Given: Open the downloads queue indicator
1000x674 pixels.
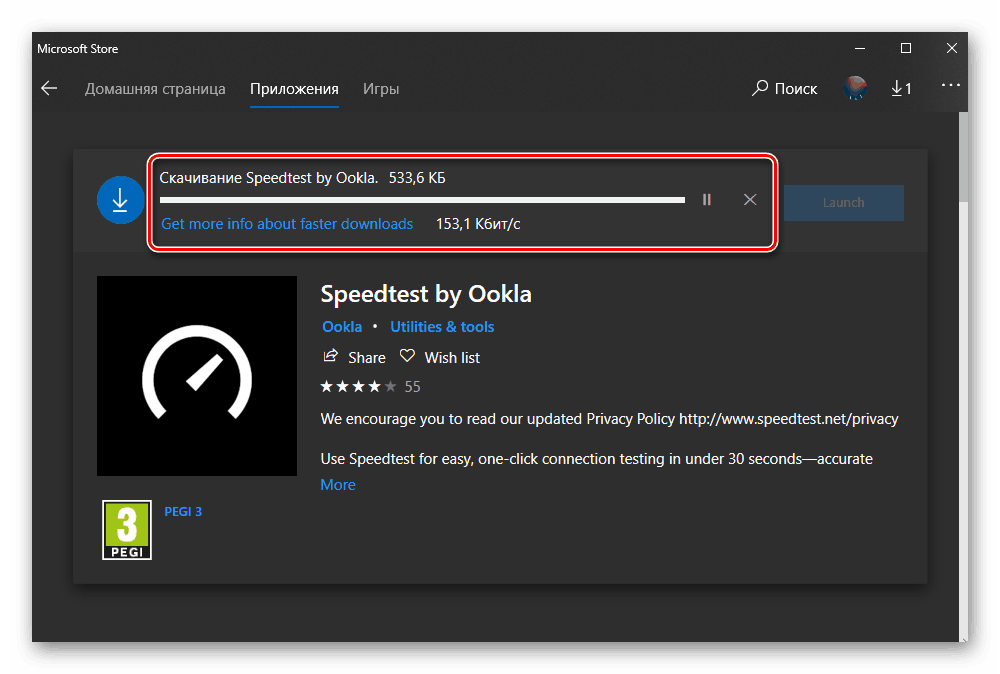Looking at the screenshot, I should (901, 89).
